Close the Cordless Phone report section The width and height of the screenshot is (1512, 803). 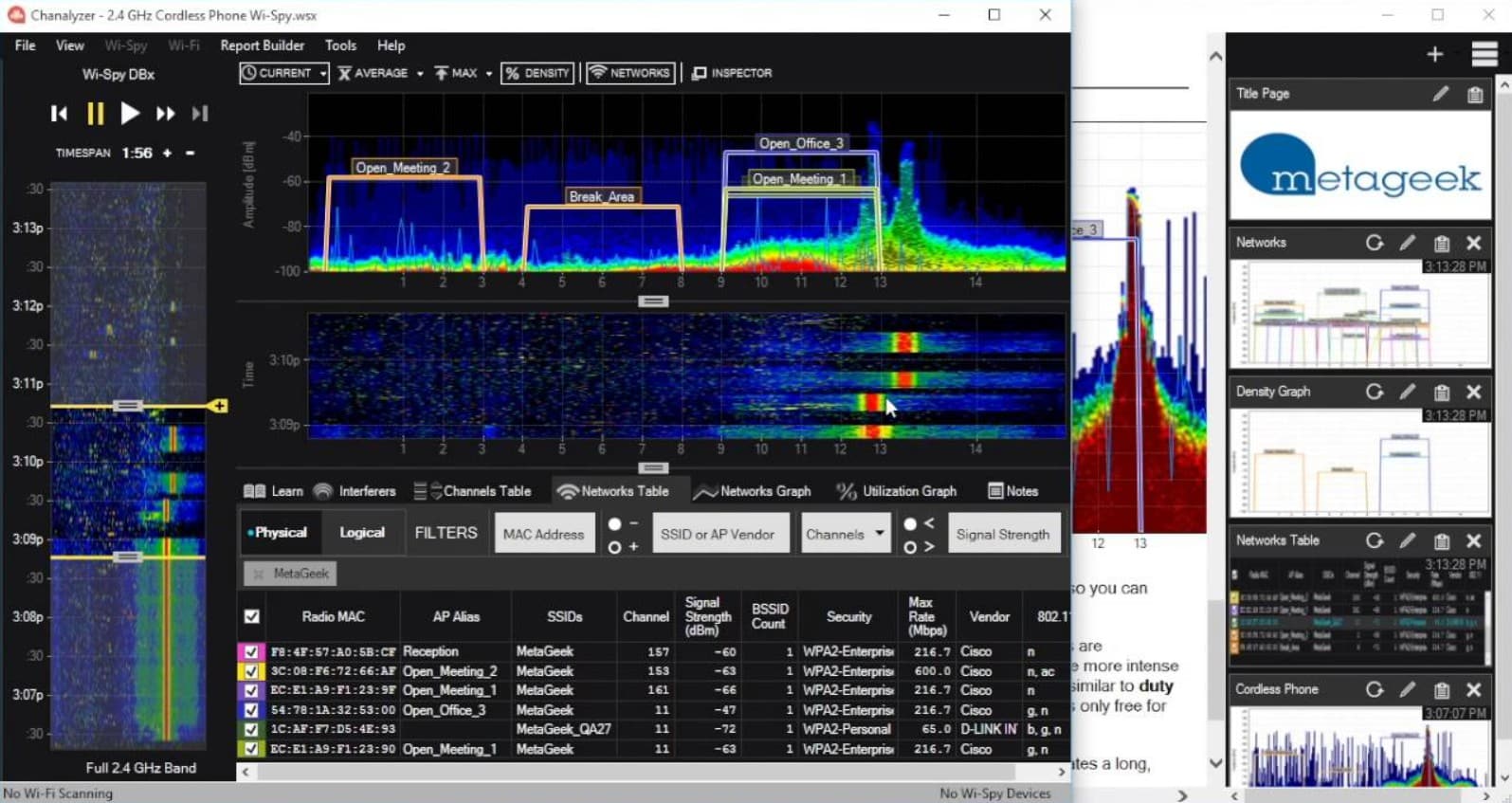tap(1474, 689)
